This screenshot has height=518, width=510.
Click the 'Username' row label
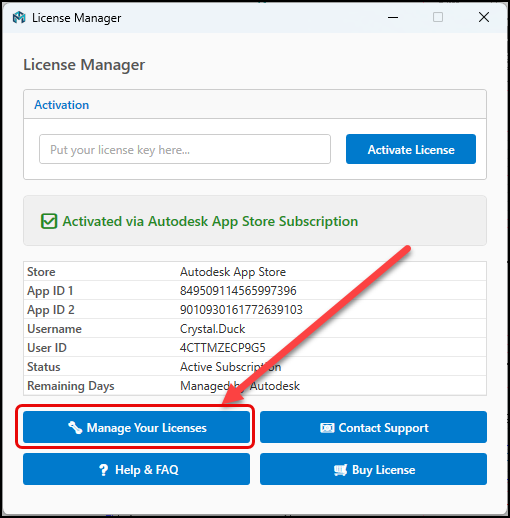55,329
